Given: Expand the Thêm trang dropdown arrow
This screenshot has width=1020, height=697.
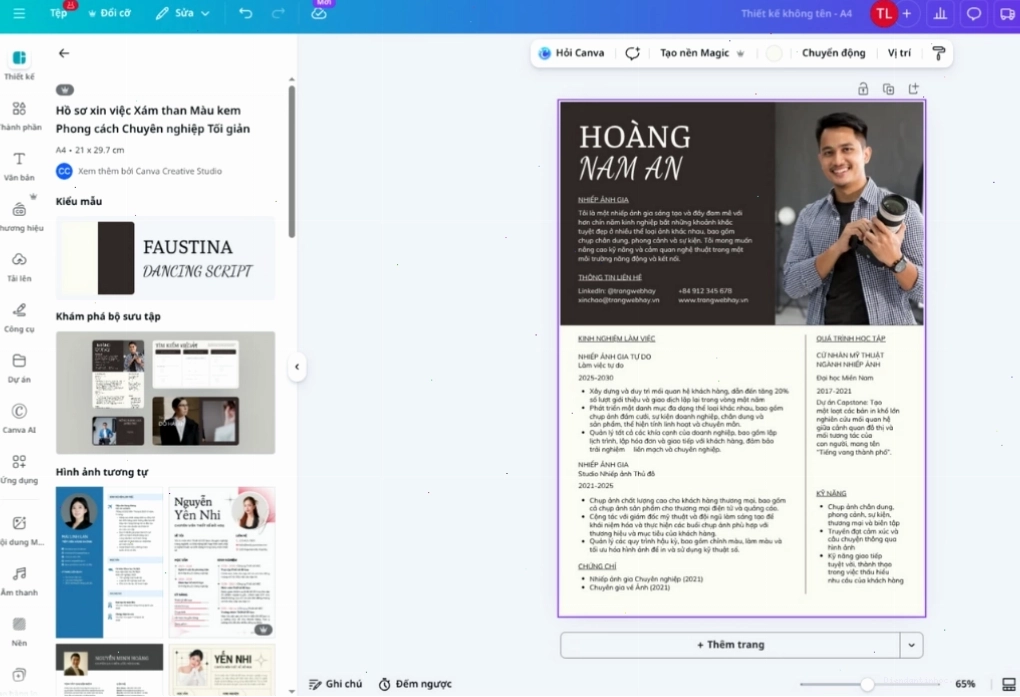Looking at the screenshot, I should pos(911,645).
